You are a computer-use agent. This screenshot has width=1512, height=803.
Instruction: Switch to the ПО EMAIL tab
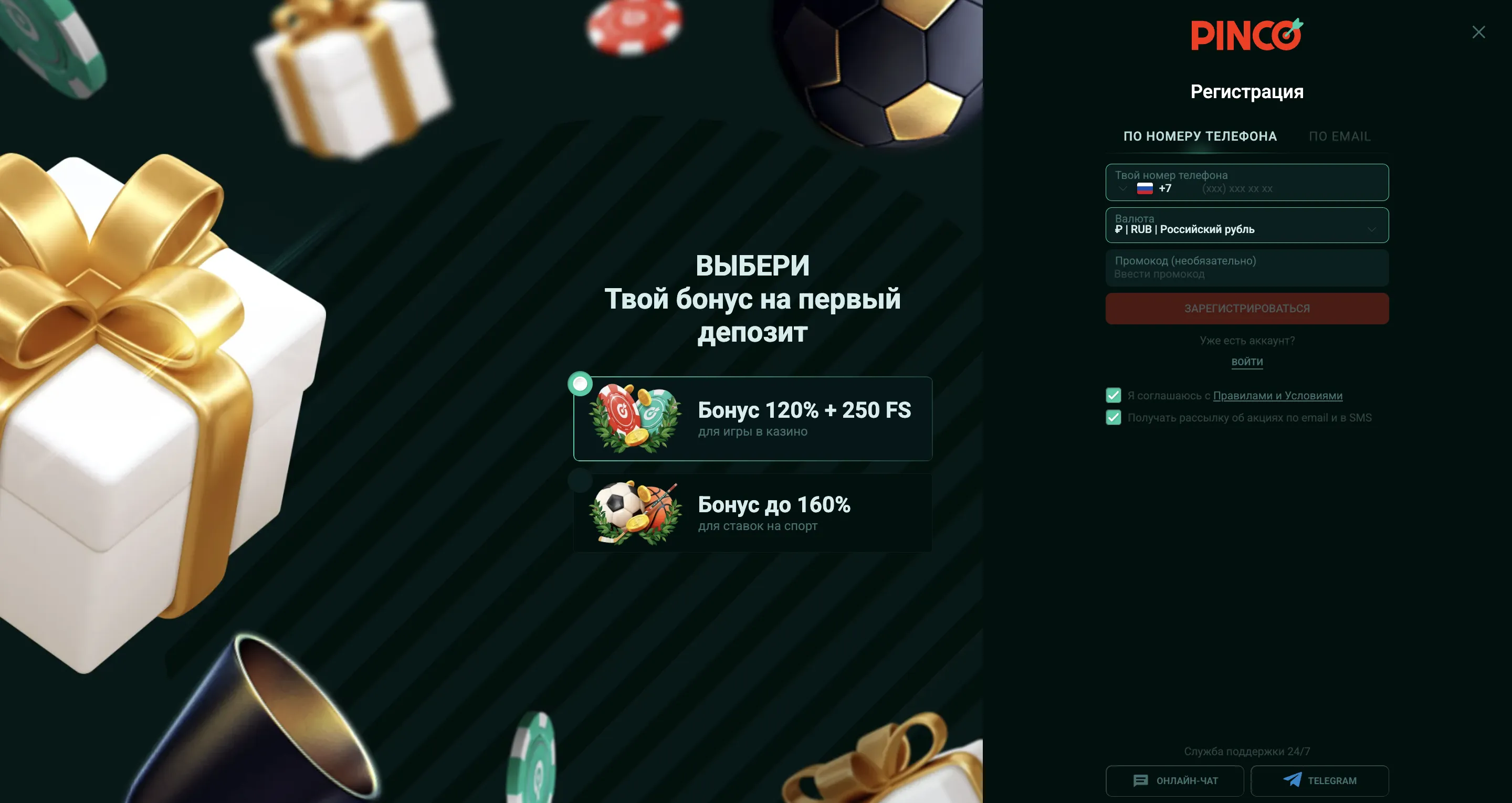(x=1339, y=136)
